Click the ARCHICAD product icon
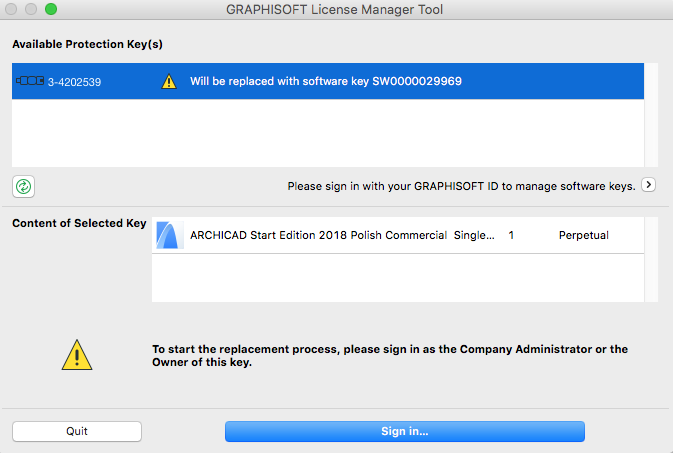 [169, 236]
